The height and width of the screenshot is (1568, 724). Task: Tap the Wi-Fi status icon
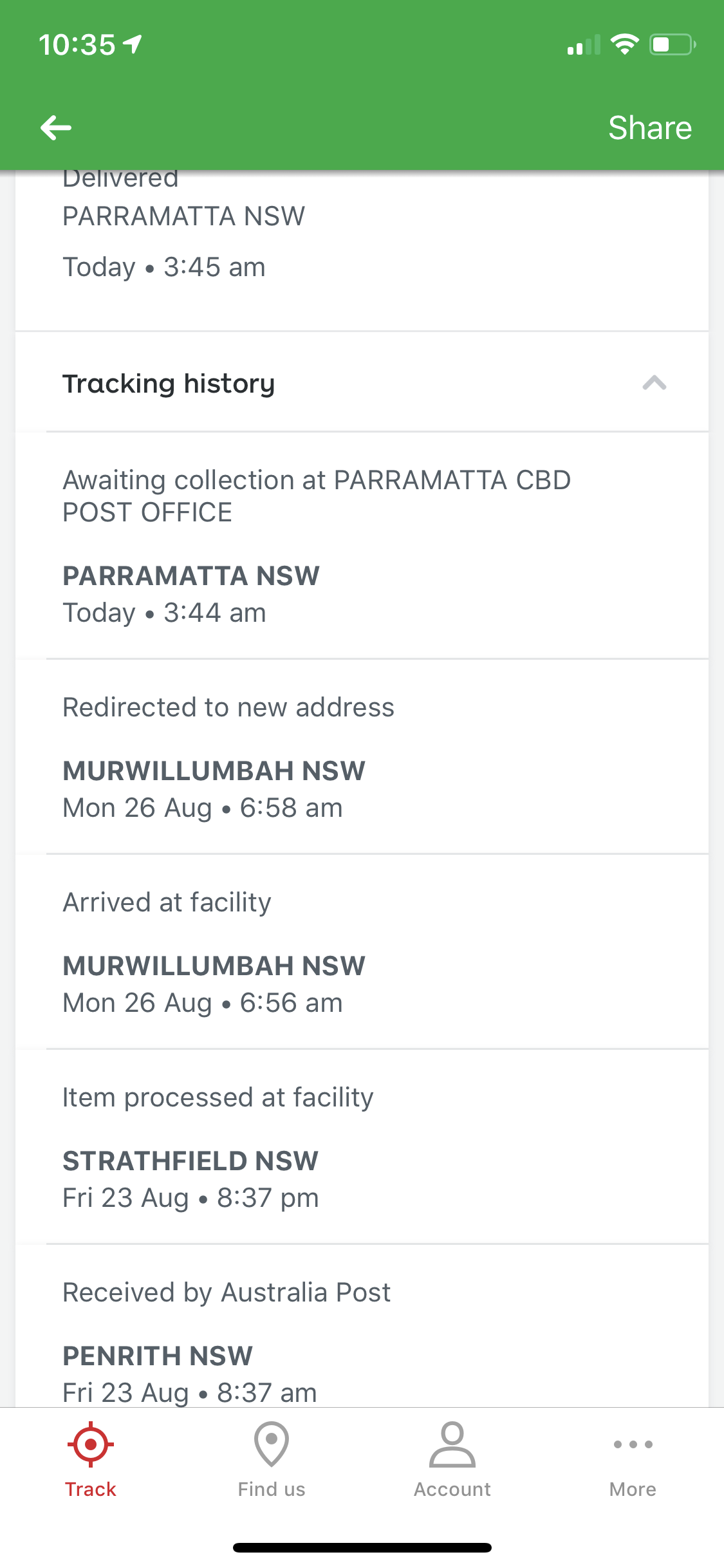[x=624, y=44]
